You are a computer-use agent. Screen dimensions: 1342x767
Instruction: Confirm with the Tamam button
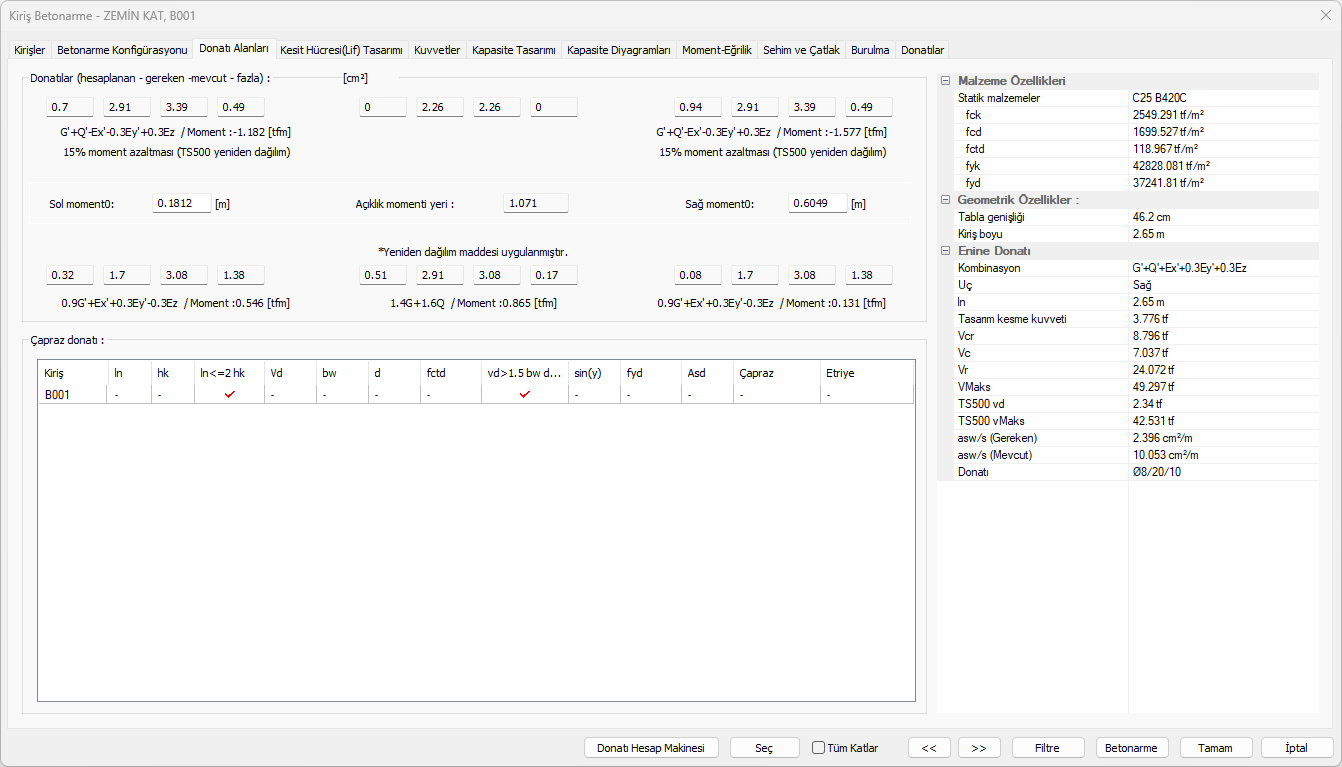pos(1216,748)
